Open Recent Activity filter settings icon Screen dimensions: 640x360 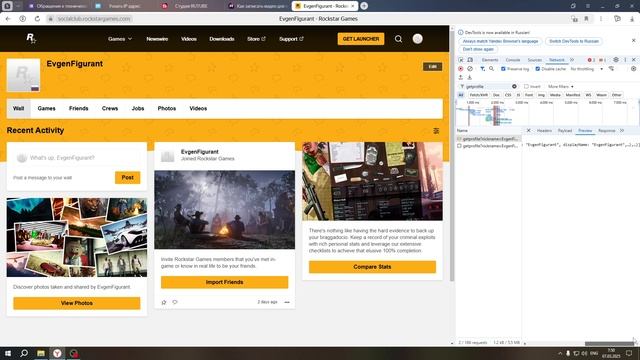[x=436, y=131]
